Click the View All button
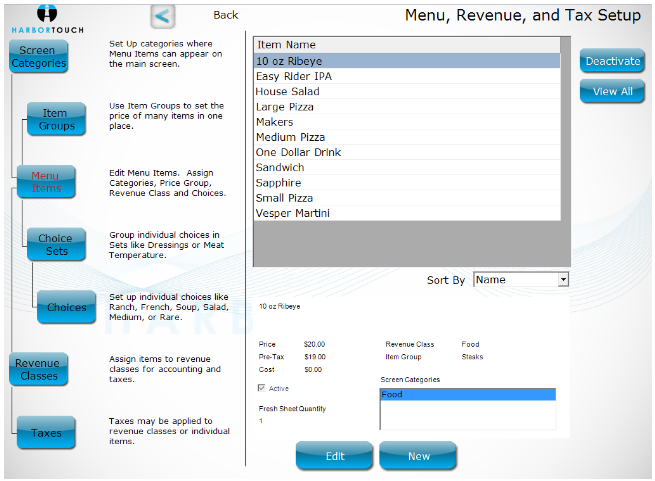The height and width of the screenshot is (481, 655). point(612,91)
